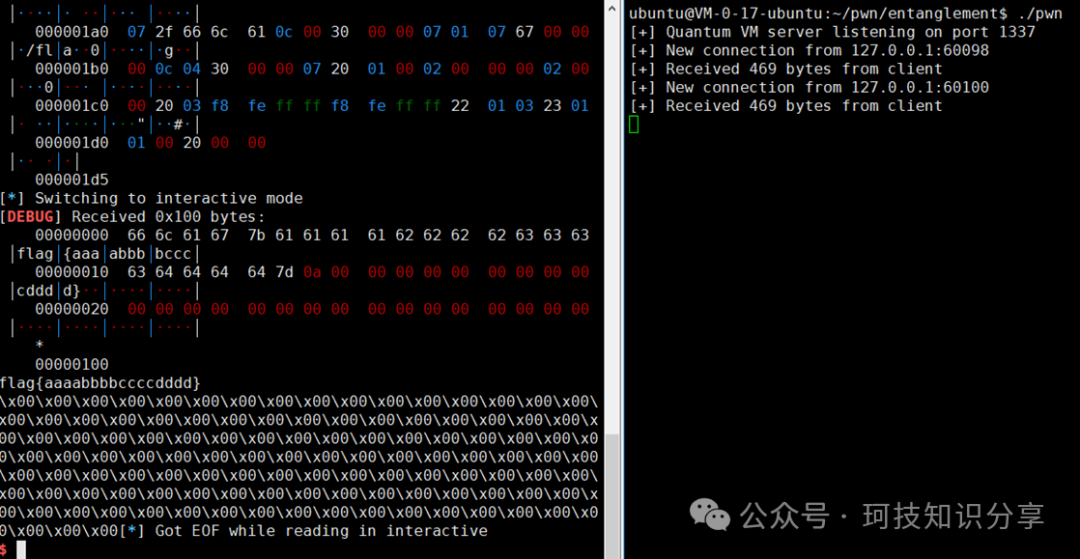The width and height of the screenshot is (1080, 559).
Task: Click 'Quantum VM server listening on port 1337'
Action: (850, 32)
